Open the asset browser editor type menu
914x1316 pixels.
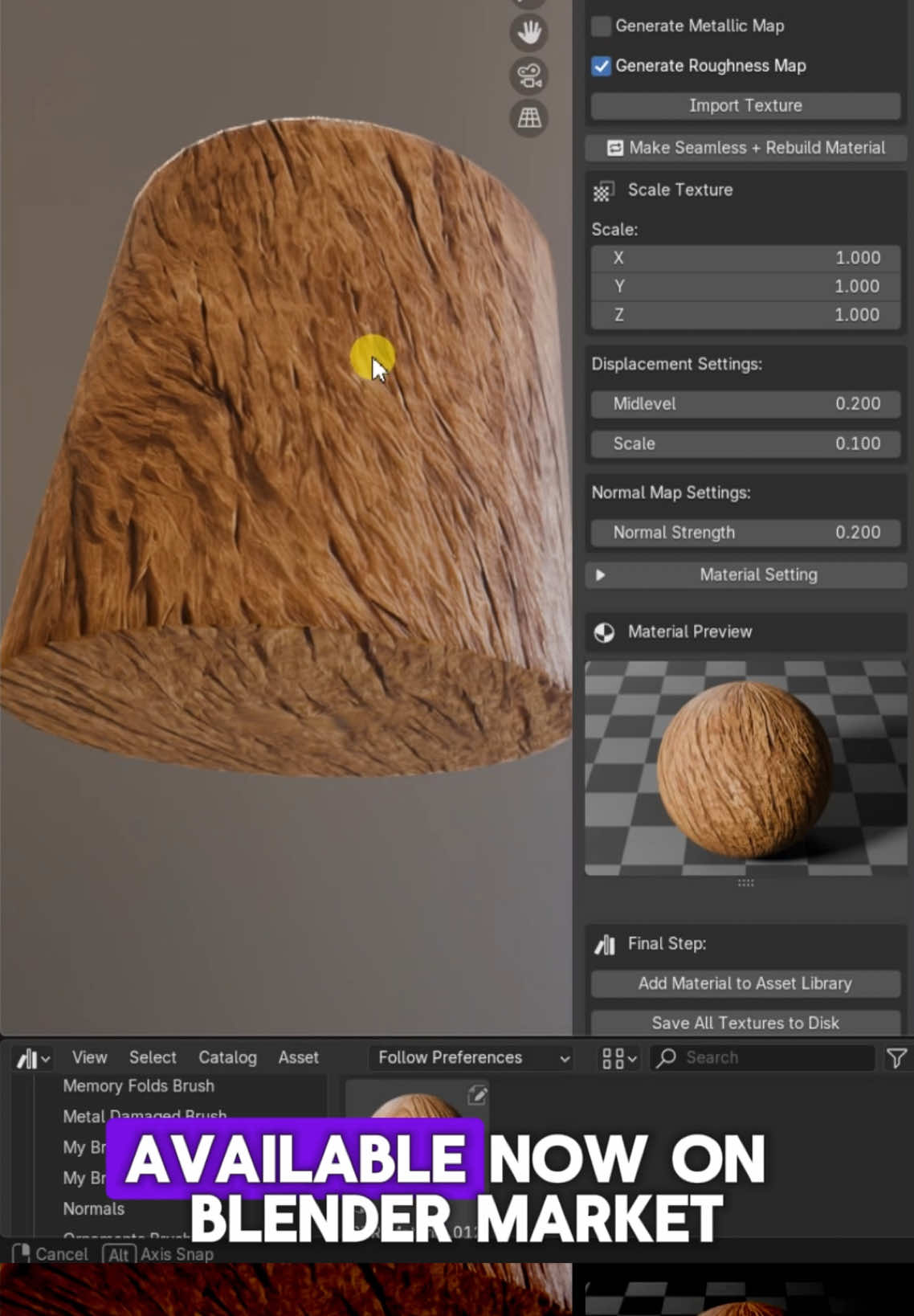pyautogui.click(x=34, y=1058)
